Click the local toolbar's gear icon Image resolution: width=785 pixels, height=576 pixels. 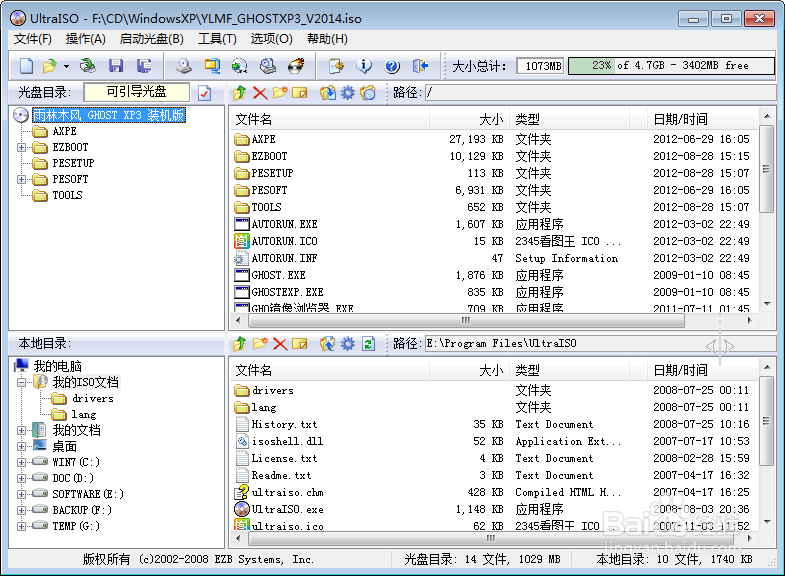[347, 344]
